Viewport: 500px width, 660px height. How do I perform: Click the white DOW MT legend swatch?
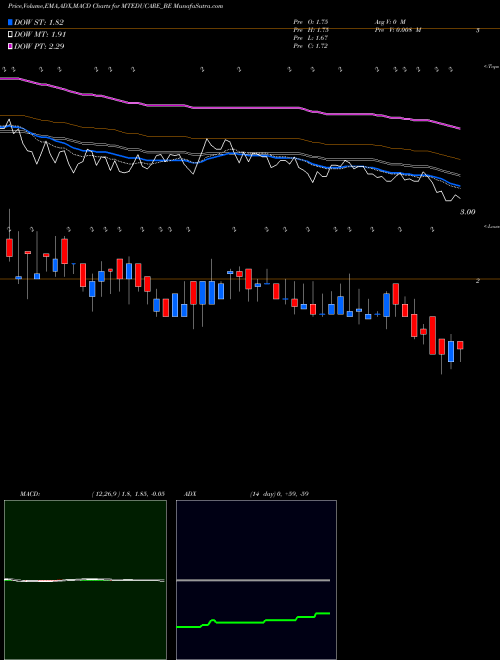[10, 34]
